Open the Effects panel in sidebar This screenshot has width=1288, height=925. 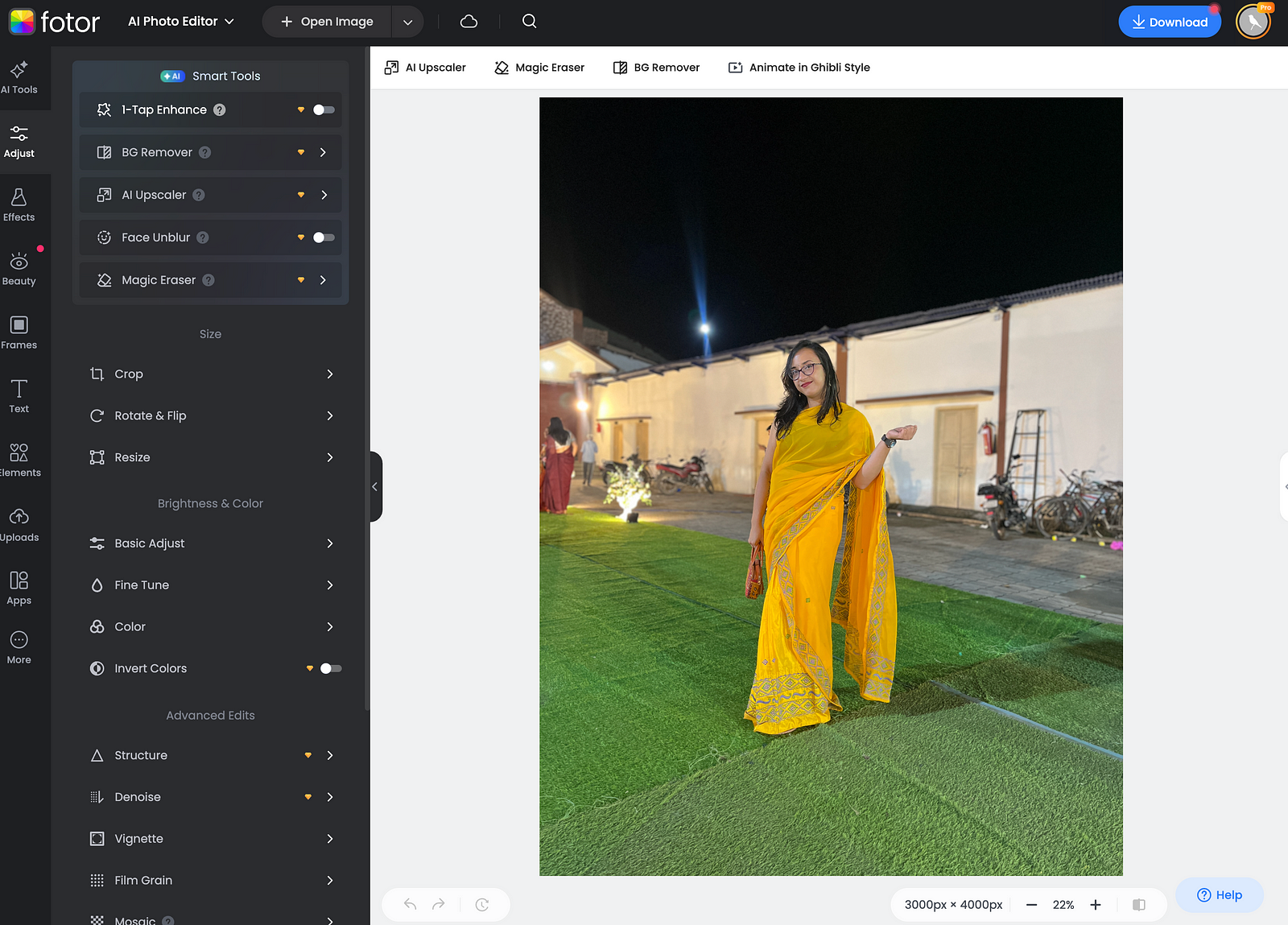19,204
